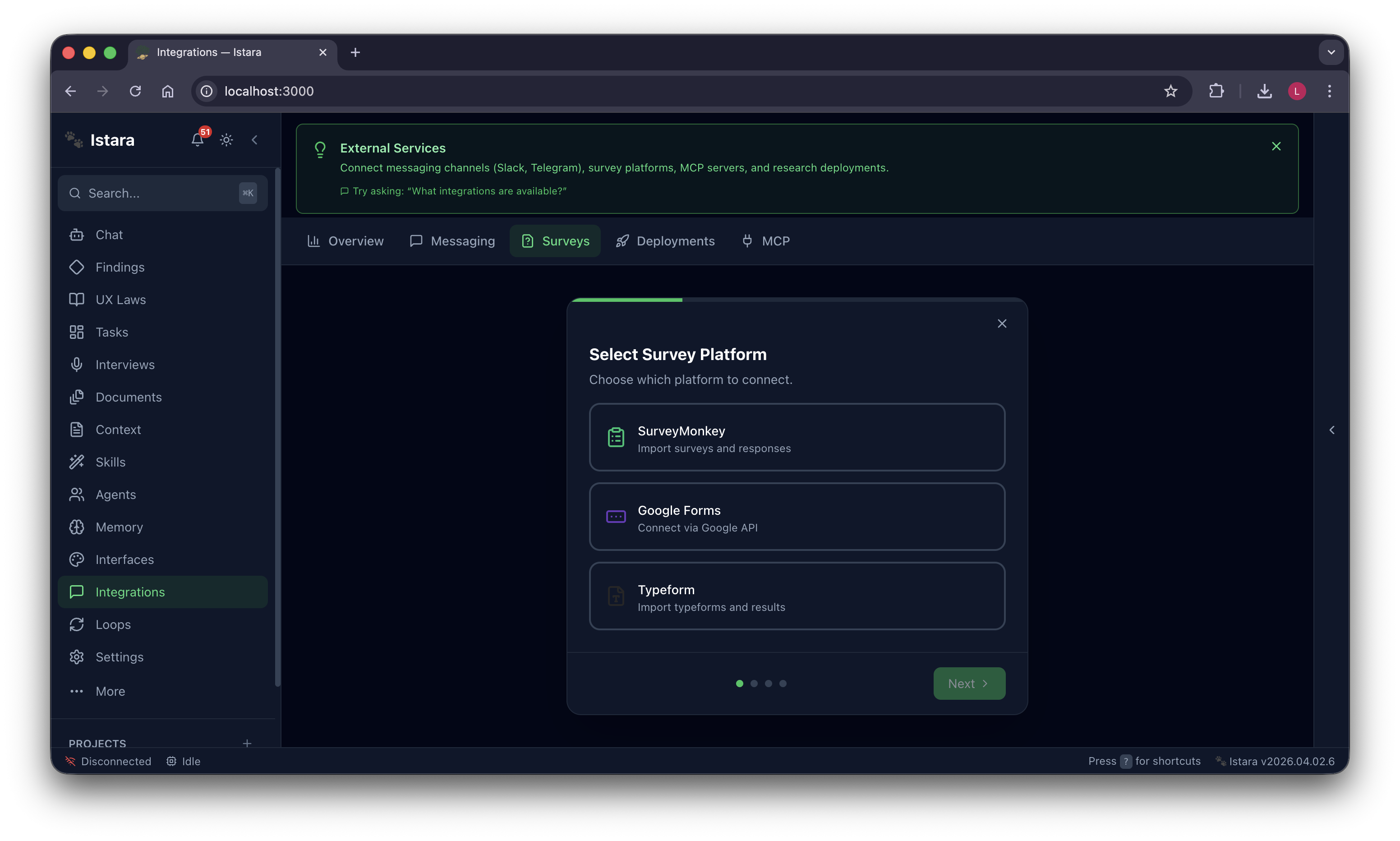The height and width of the screenshot is (841, 1400).
Task: Click the sidebar Search field
Action: click(153, 193)
